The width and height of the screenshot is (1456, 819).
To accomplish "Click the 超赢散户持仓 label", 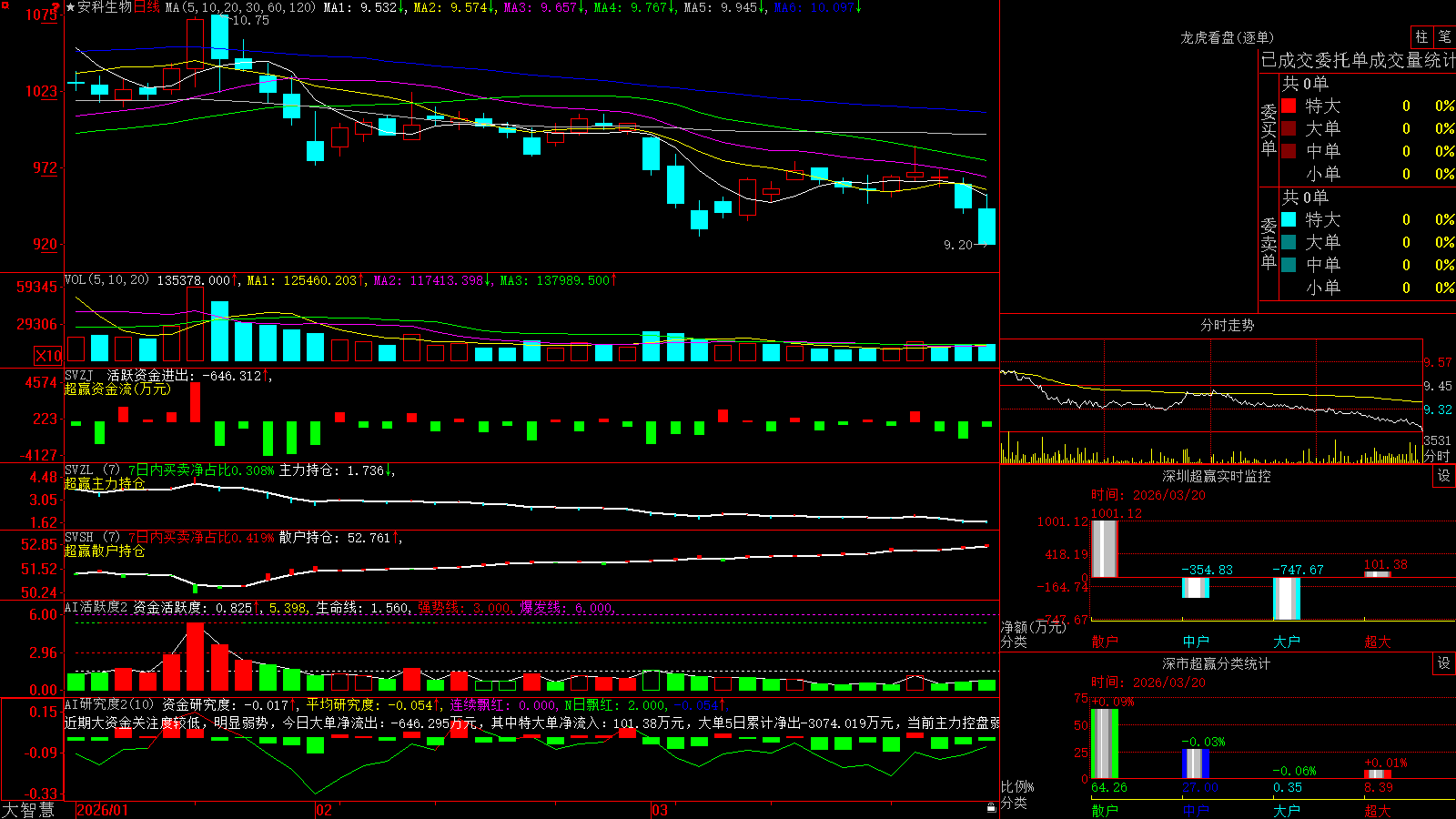I will pyautogui.click(x=105, y=551).
